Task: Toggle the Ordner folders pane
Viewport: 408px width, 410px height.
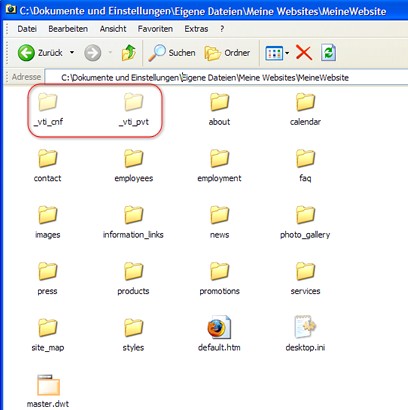Action: 227,53
